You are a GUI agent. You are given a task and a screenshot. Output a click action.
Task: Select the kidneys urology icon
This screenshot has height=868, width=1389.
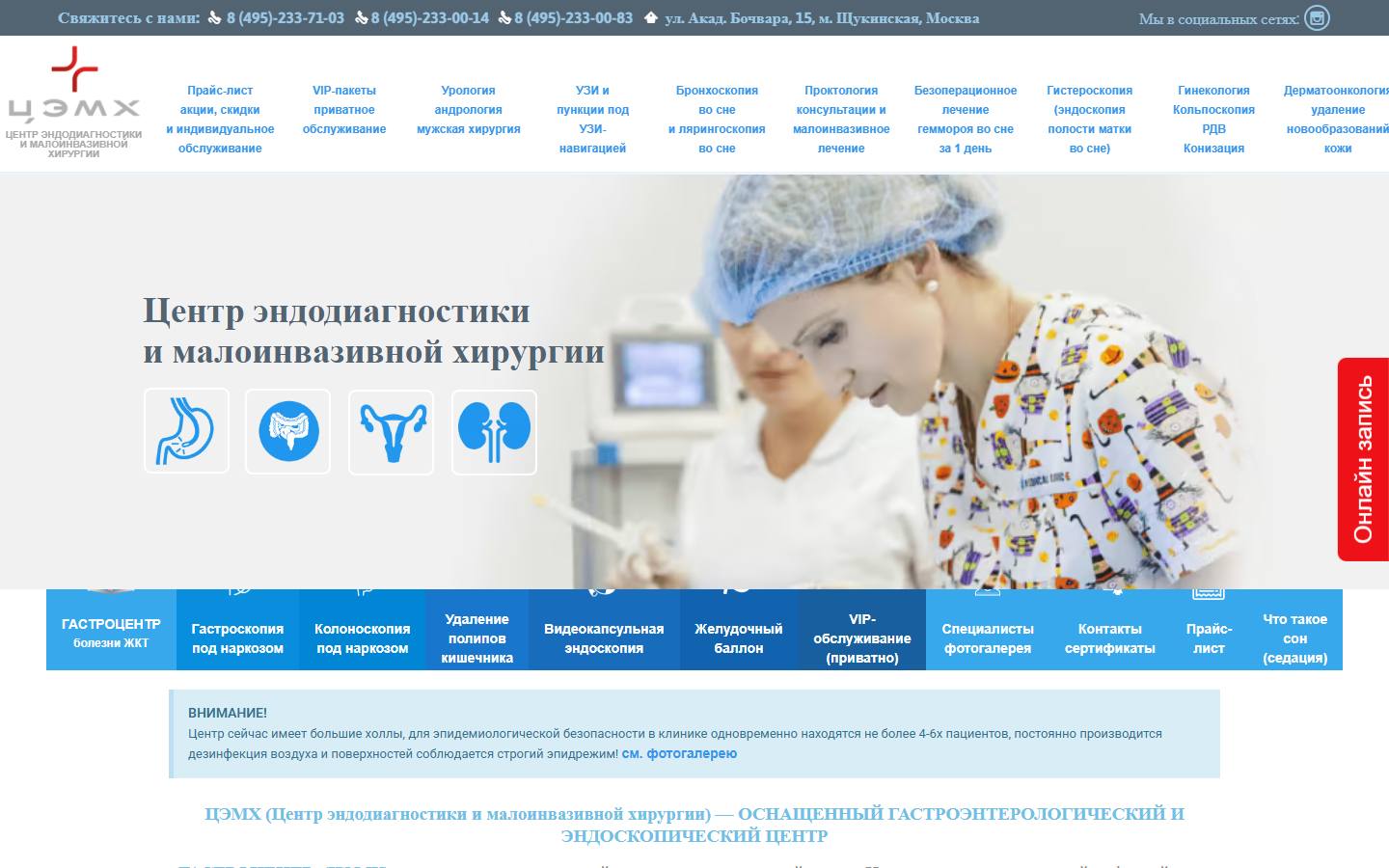tap(494, 431)
